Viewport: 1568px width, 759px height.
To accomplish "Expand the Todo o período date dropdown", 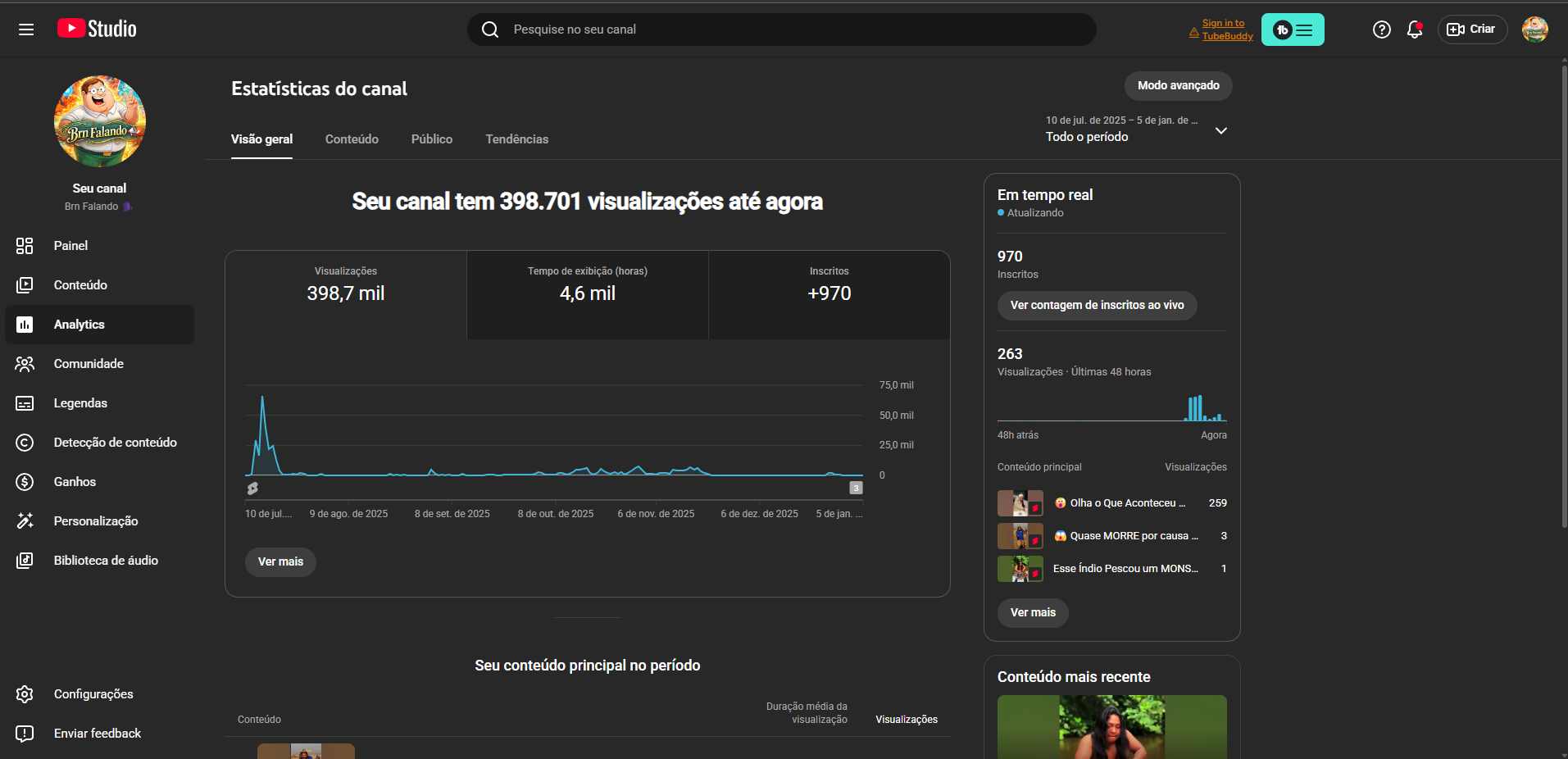I will 1137,130.
